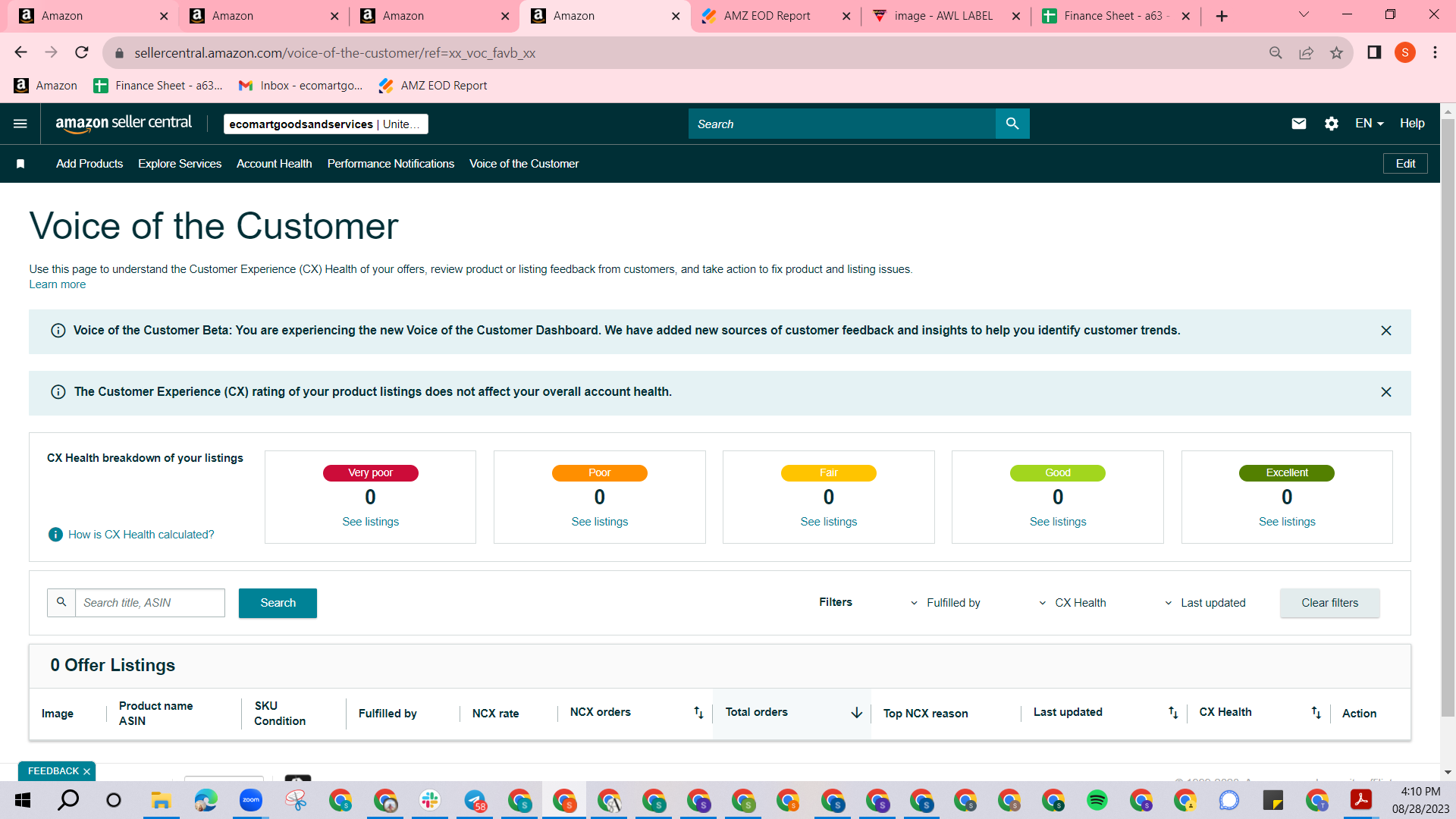
Task: Open Add Products menu item
Action: pos(89,164)
